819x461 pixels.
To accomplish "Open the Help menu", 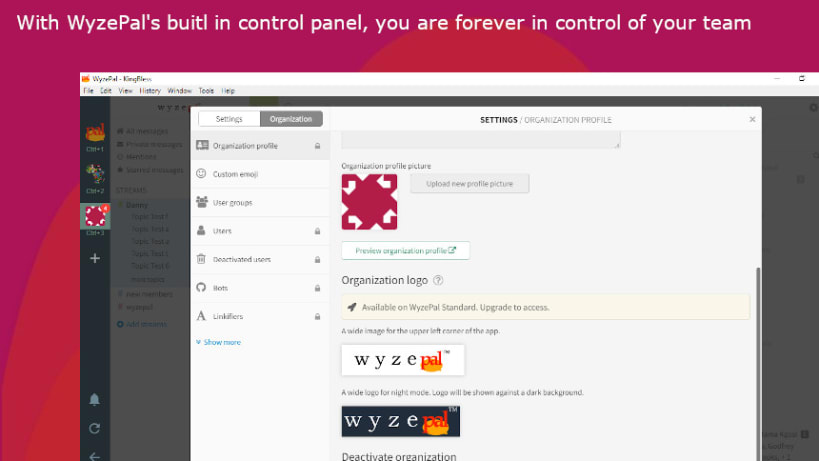I will point(228,91).
